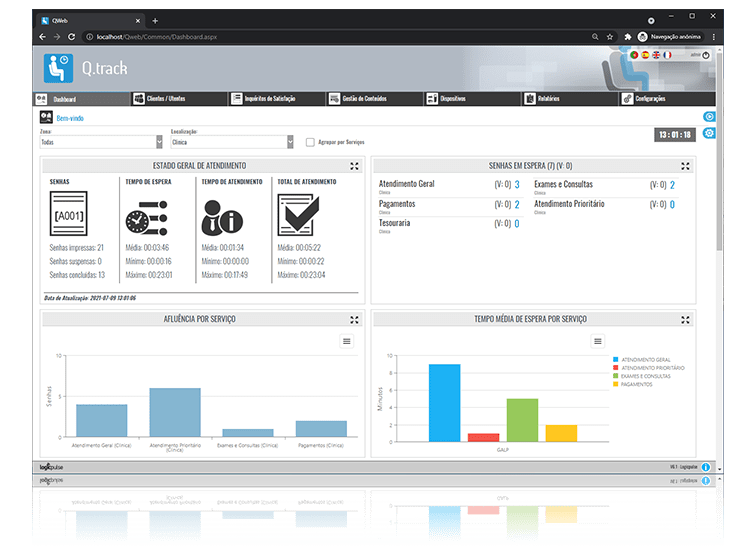
Task: Toggle Exames e Consultas series in legend
Action: point(645,376)
